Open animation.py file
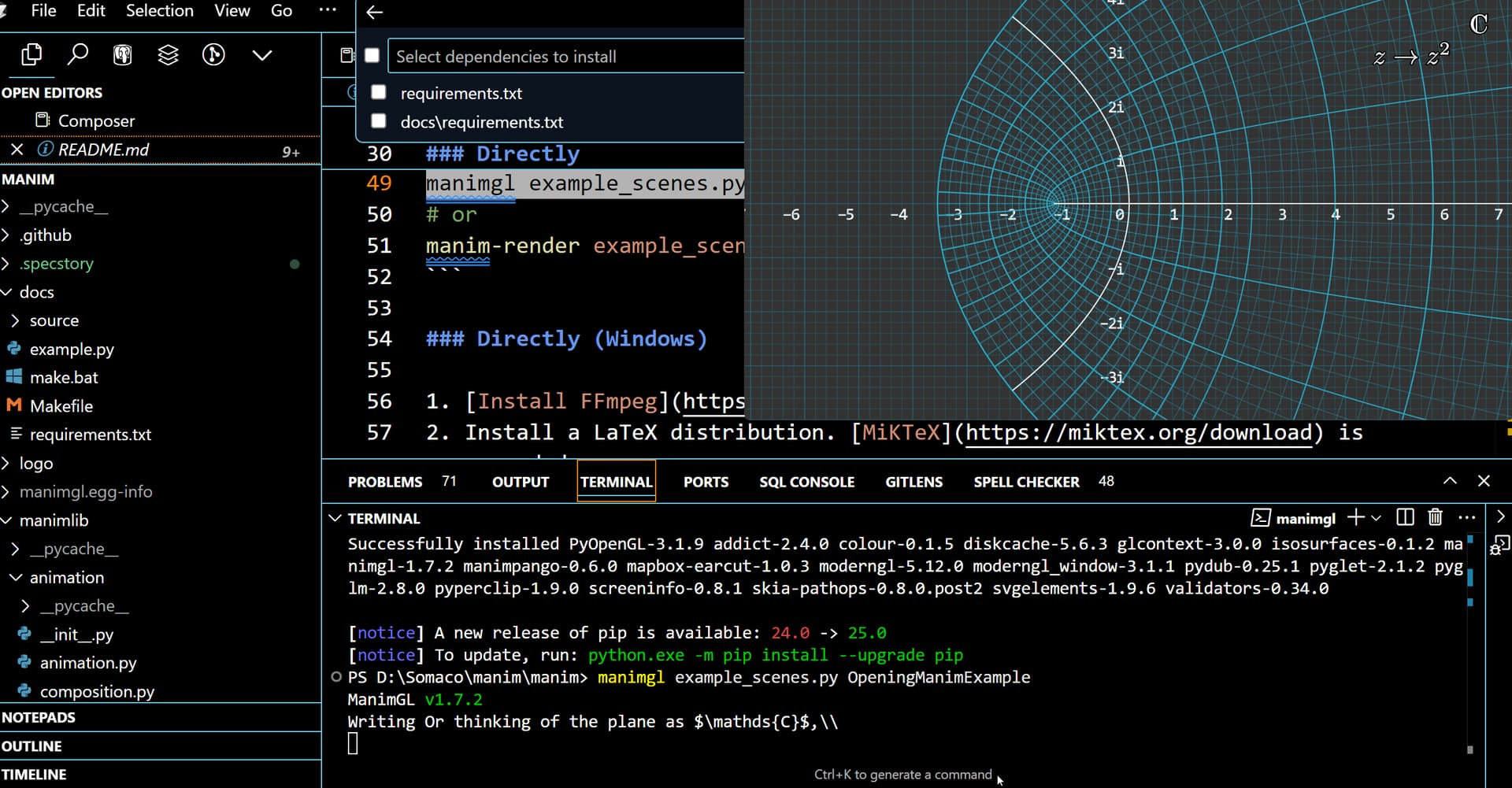The height and width of the screenshot is (788, 1512). point(88,663)
